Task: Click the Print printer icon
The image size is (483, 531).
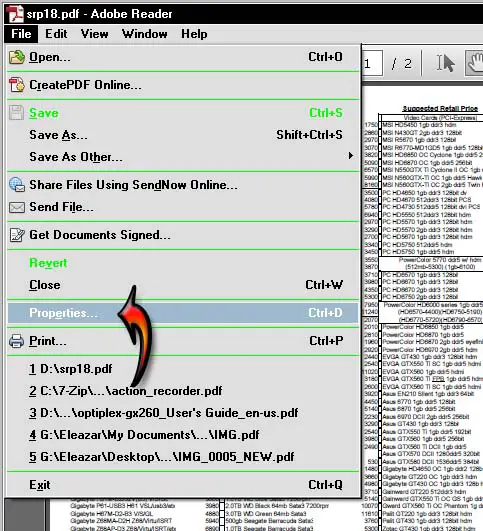Action: [x=17, y=341]
